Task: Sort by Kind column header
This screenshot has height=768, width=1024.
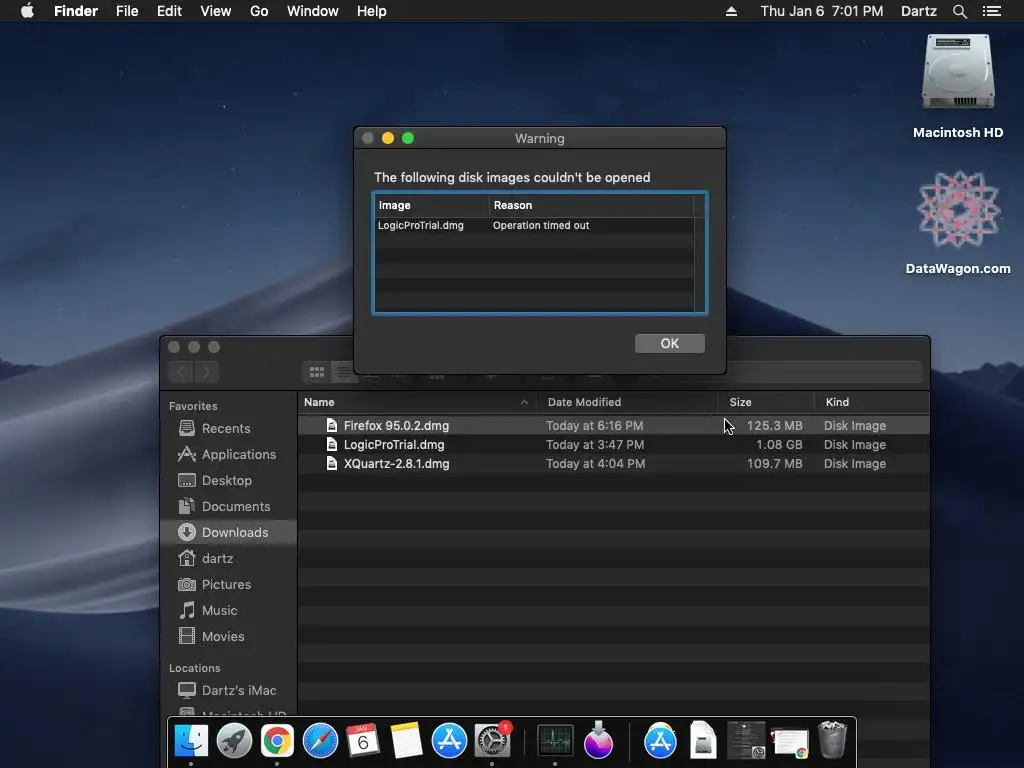Action: [x=872, y=402]
